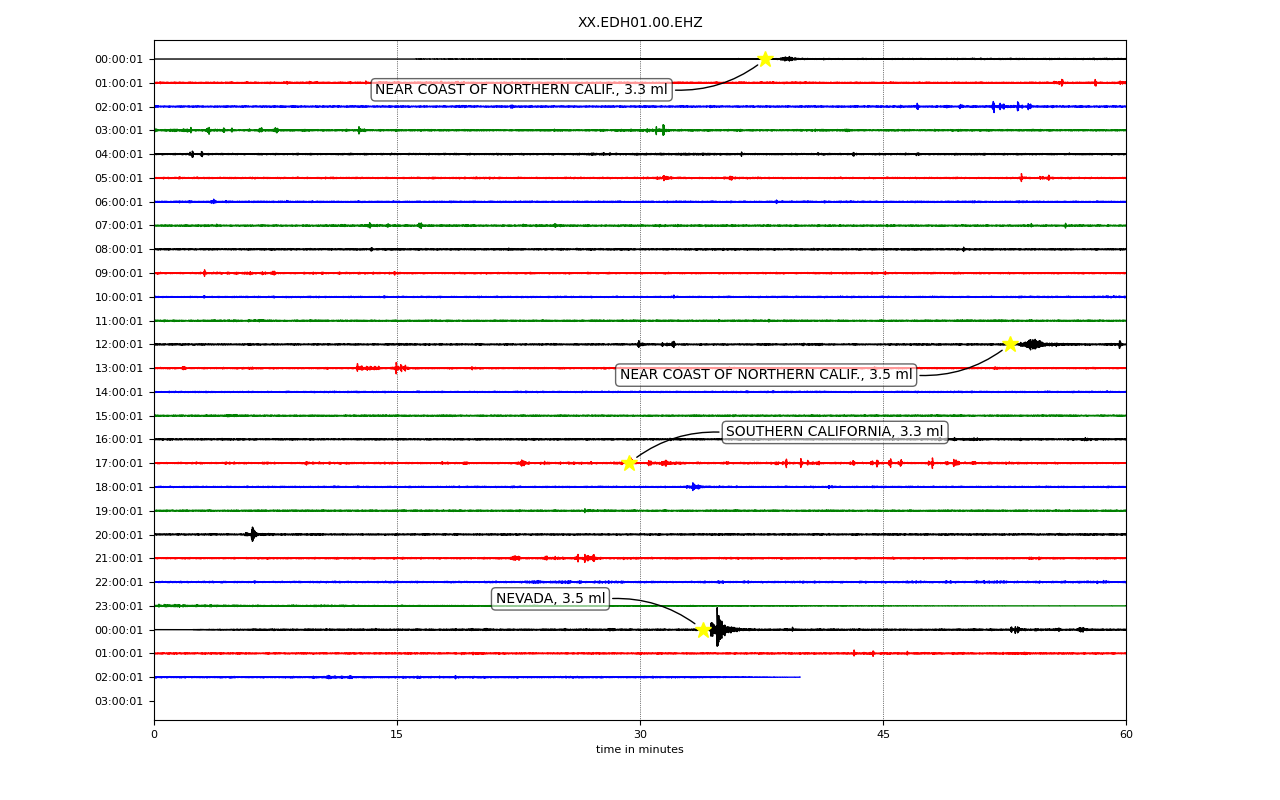The width and height of the screenshot is (1280, 800).
Task: Click the yellow star on the 12:00:01 trace
Action: pos(1010,344)
